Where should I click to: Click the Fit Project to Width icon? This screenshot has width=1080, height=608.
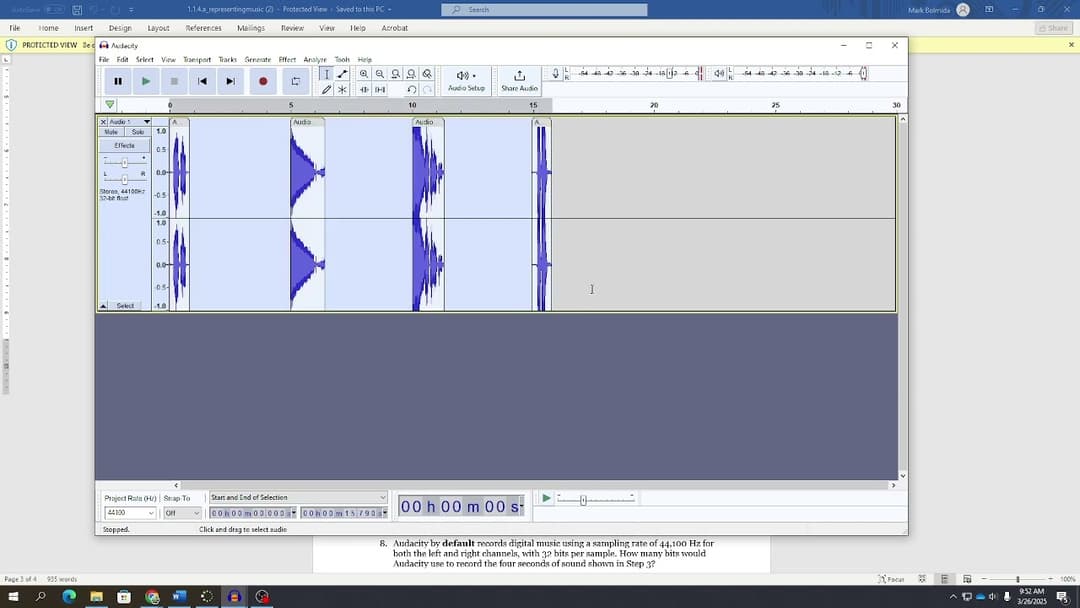click(x=411, y=73)
